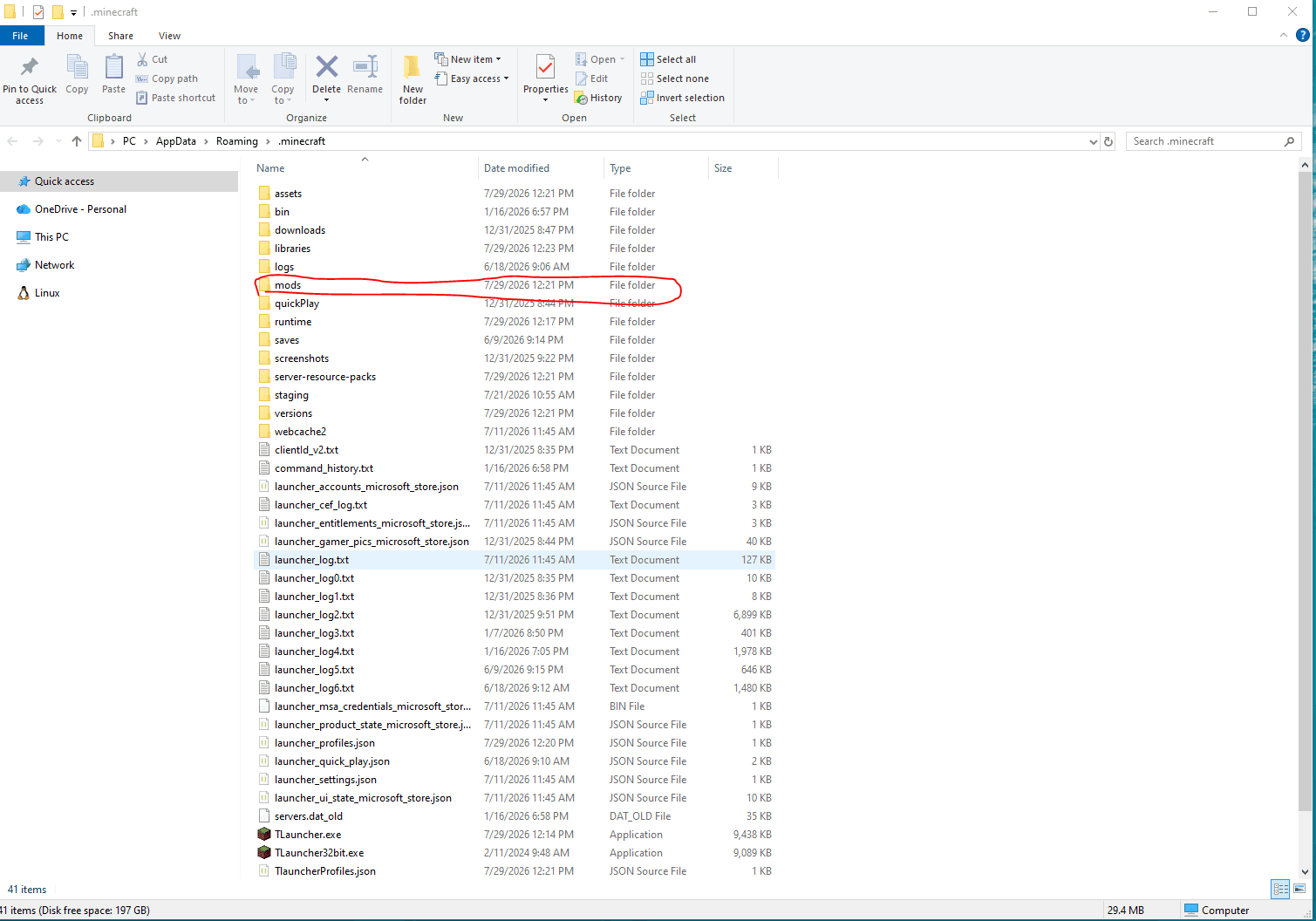Switch to the View ribbon tab
The height and width of the screenshot is (921, 1316).
(x=169, y=36)
